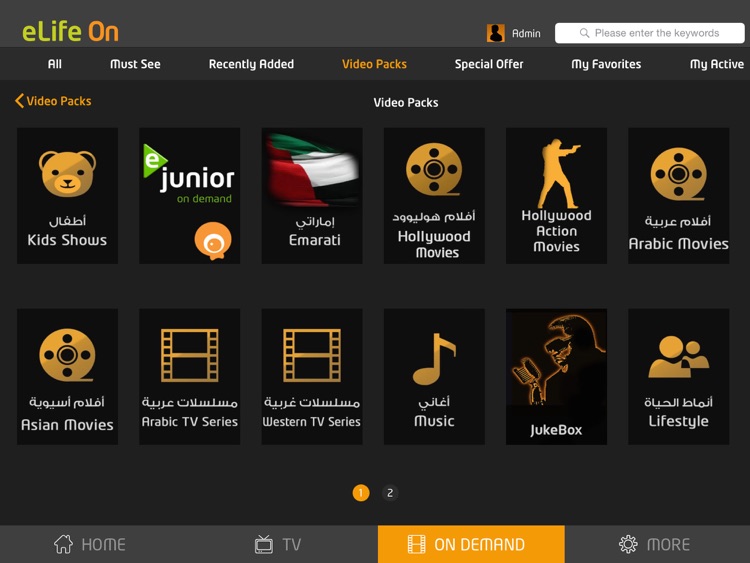This screenshot has width=750, height=563.
Task: Click the eLife On logo
Action: [x=70, y=32]
